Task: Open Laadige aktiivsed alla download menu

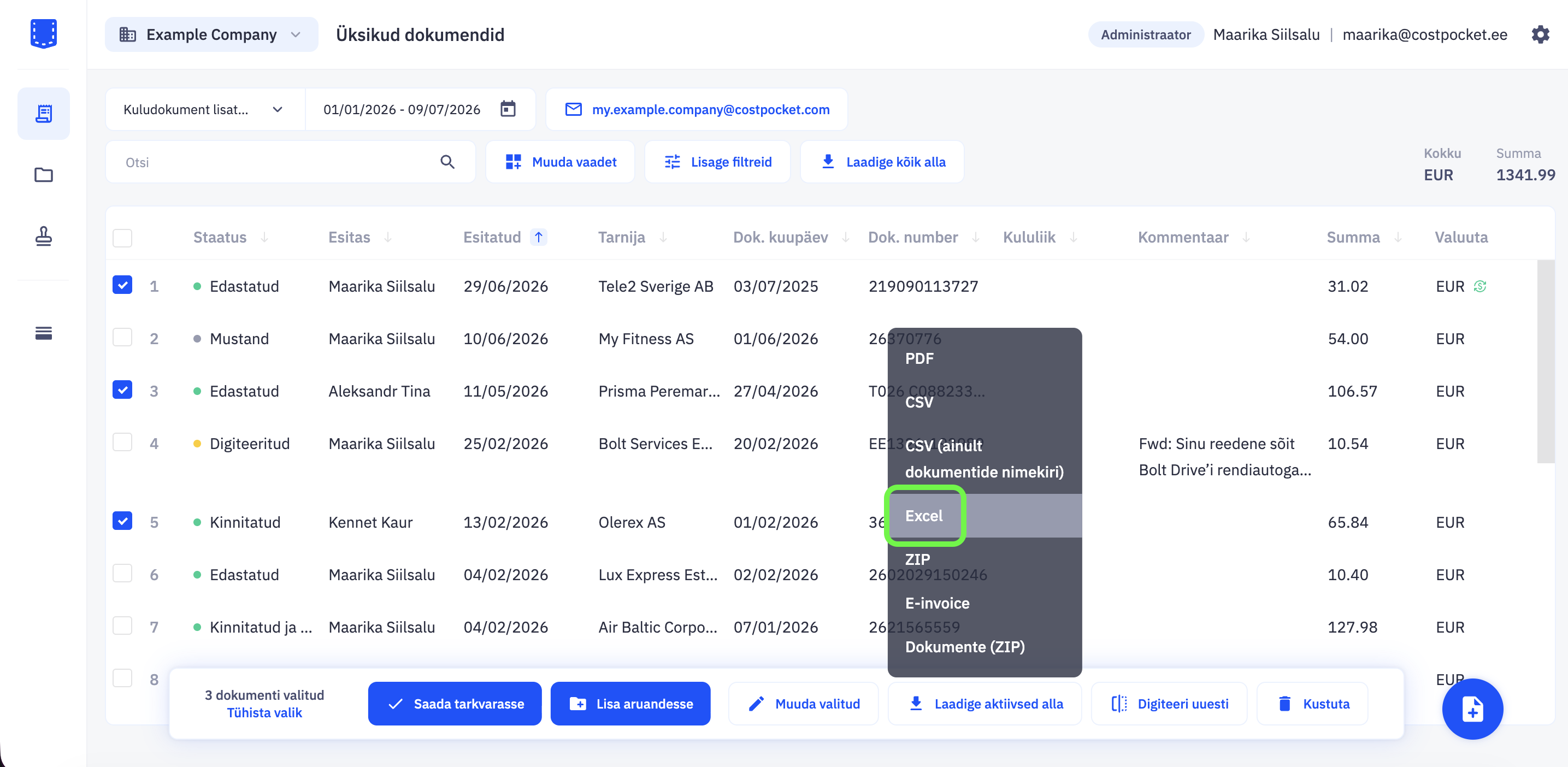Action: pos(985,704)
